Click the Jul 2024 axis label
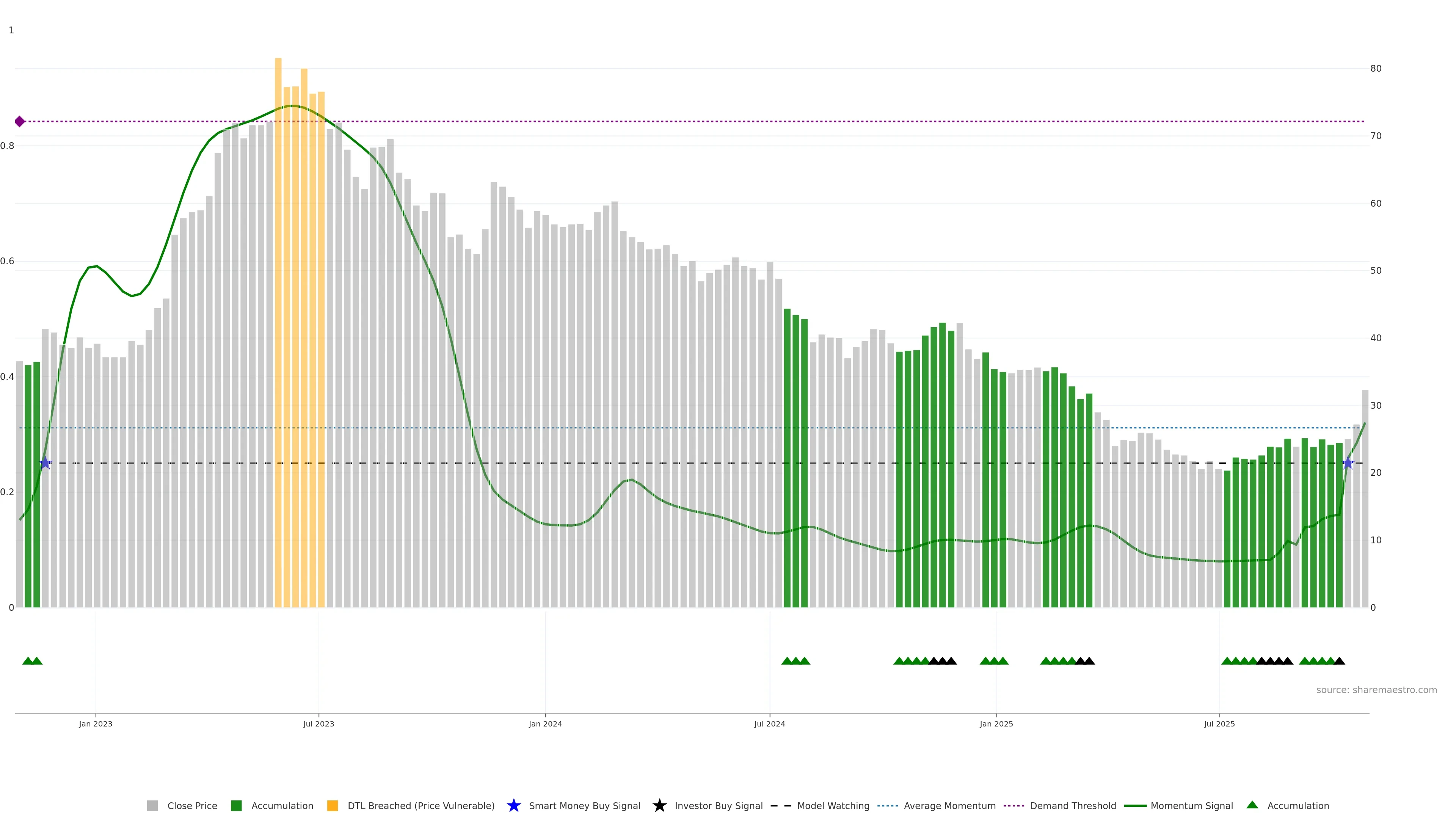1456x819 pixels. tap(769, 724)
